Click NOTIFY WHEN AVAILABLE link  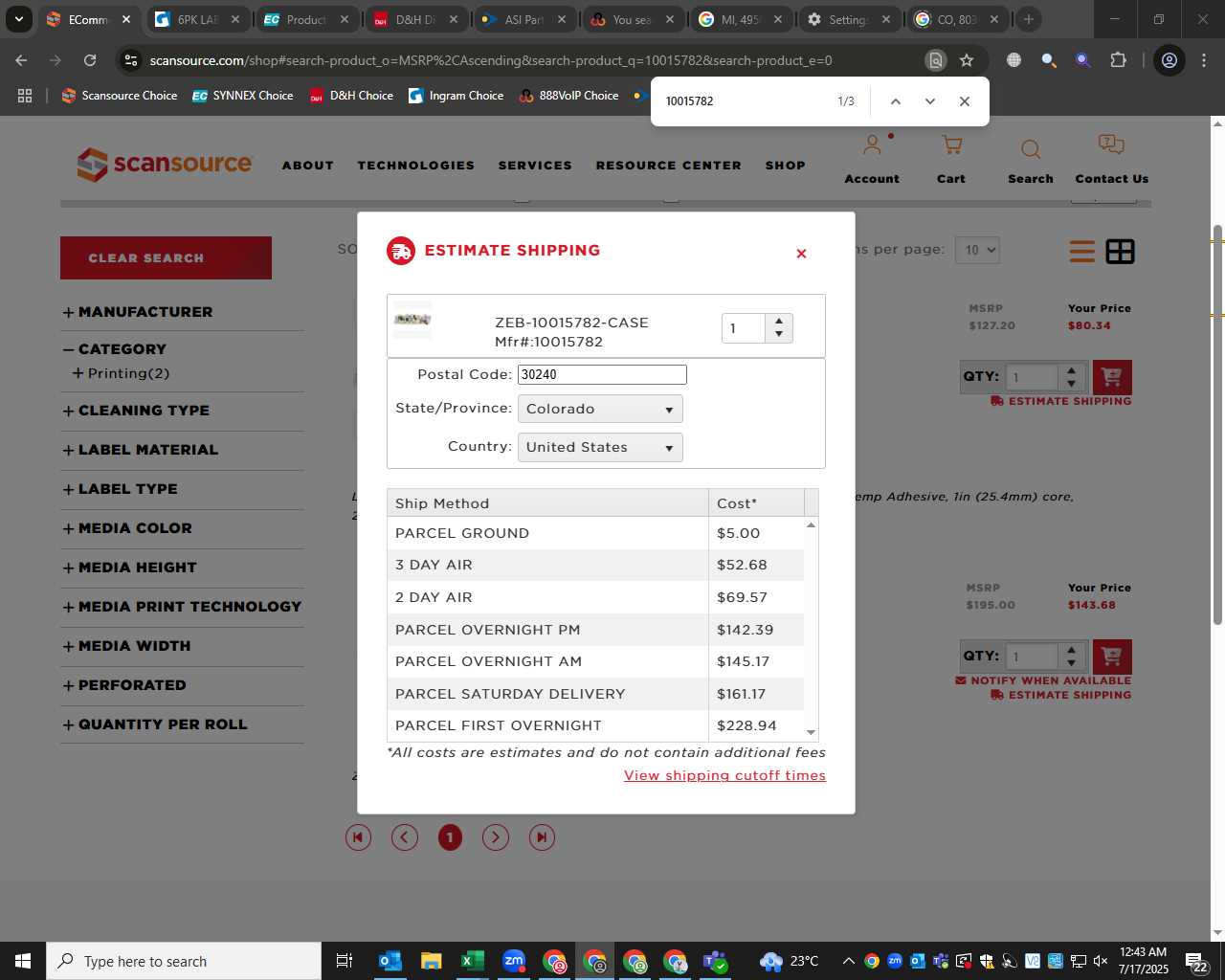(1043, 680)
